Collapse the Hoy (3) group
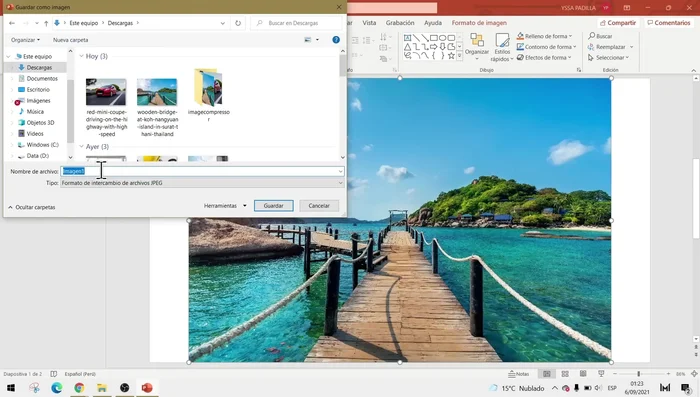 [x=81, y=56]
